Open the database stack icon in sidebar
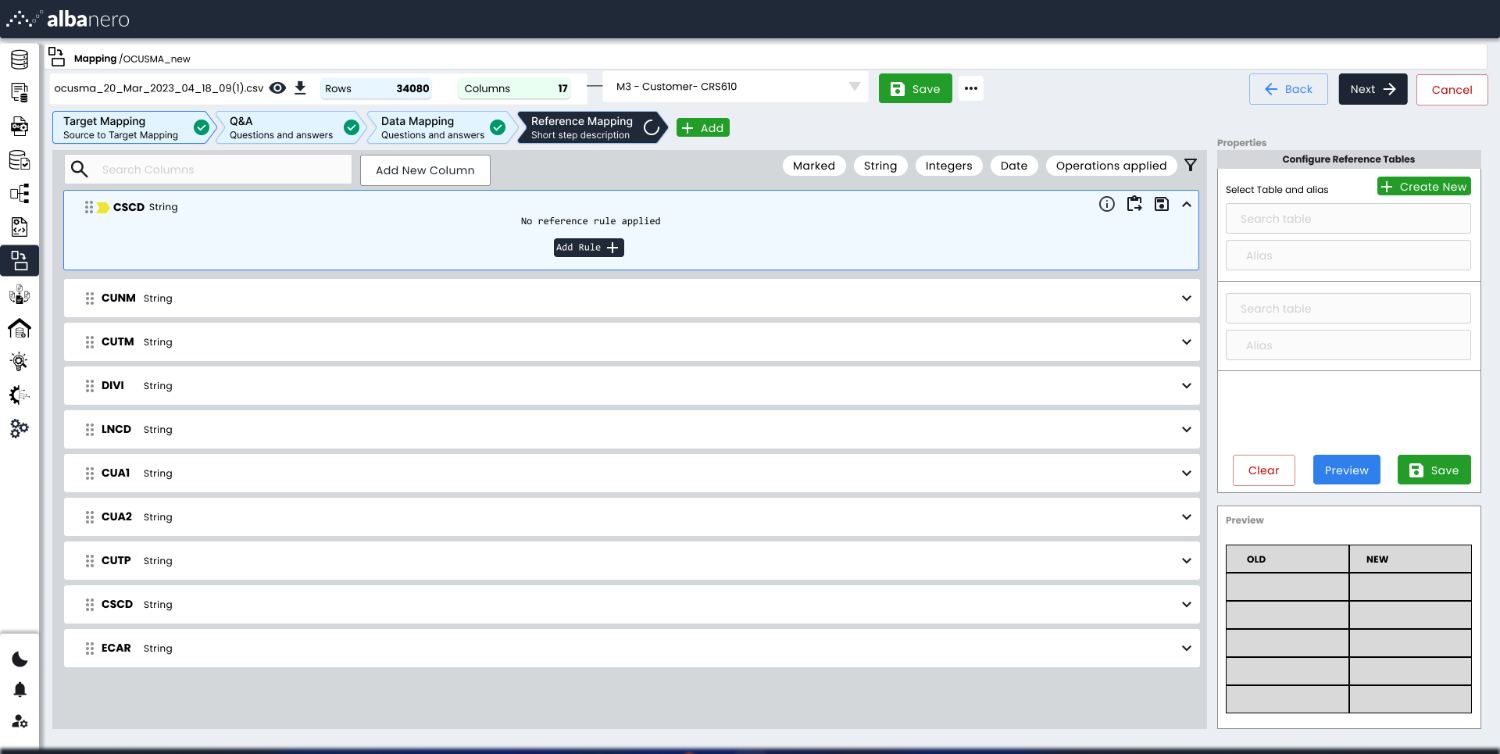The width and height of the screenshot is (1500, 754). click(19, 59)
